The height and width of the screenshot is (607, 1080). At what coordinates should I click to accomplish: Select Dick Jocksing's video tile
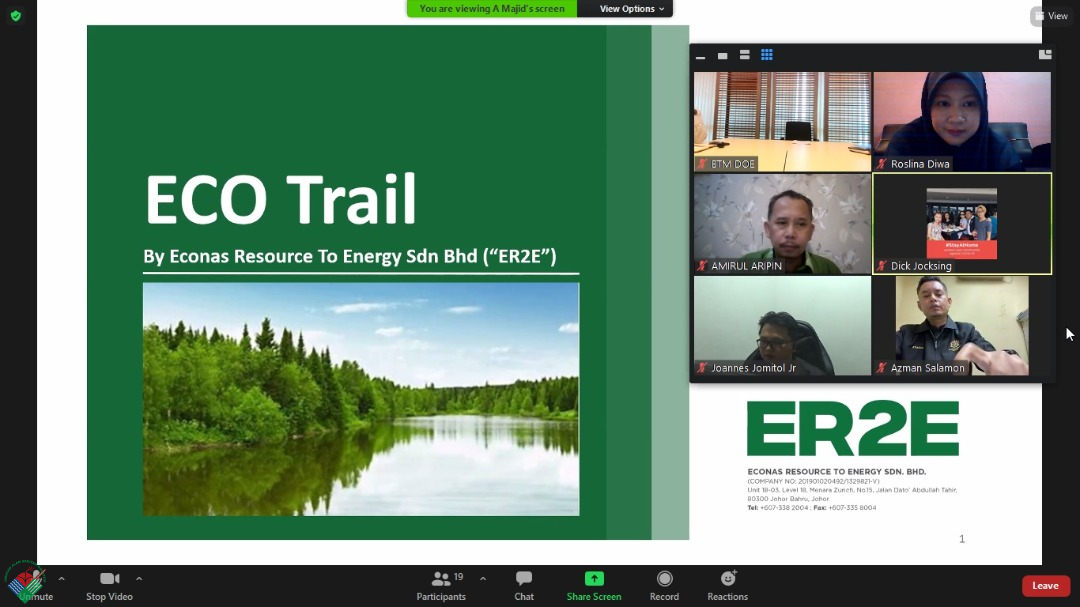[x=962, y=224]
